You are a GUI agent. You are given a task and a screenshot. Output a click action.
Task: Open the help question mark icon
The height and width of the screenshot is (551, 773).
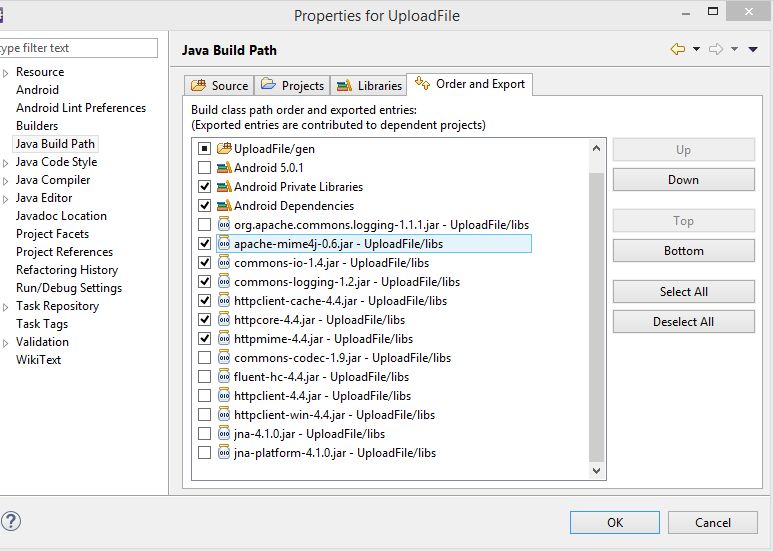click(x=11, y=521)
